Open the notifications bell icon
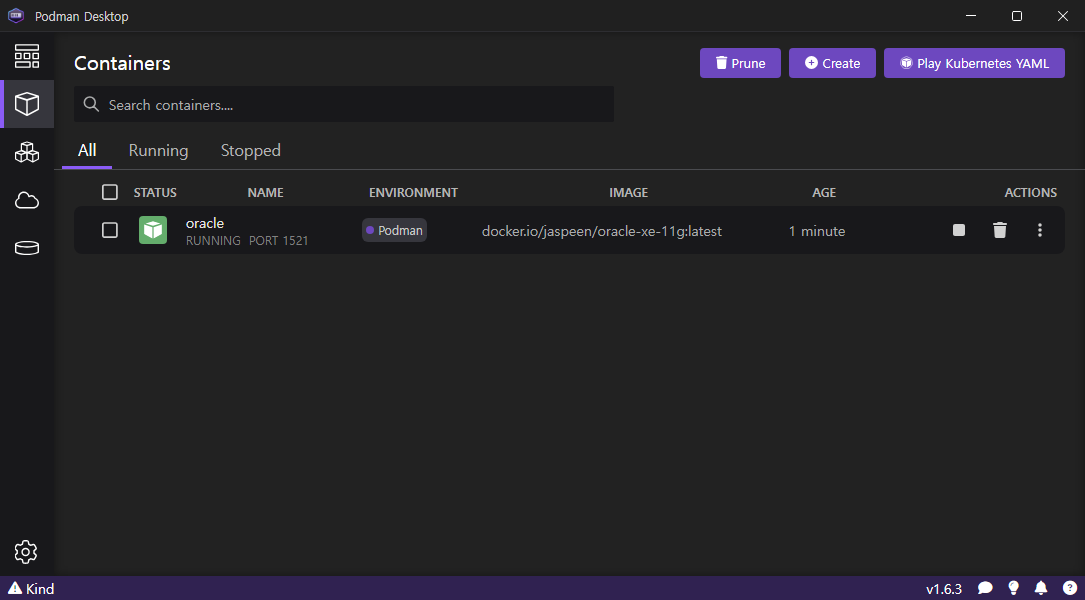This screenshot has height=600, width=1085. [1041, 588]
